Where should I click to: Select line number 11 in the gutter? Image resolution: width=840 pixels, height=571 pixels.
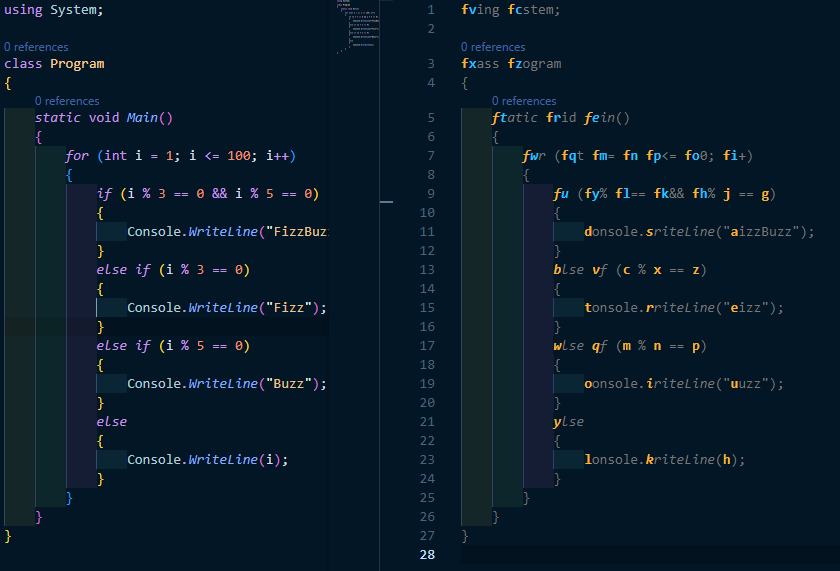click(428, 231)
